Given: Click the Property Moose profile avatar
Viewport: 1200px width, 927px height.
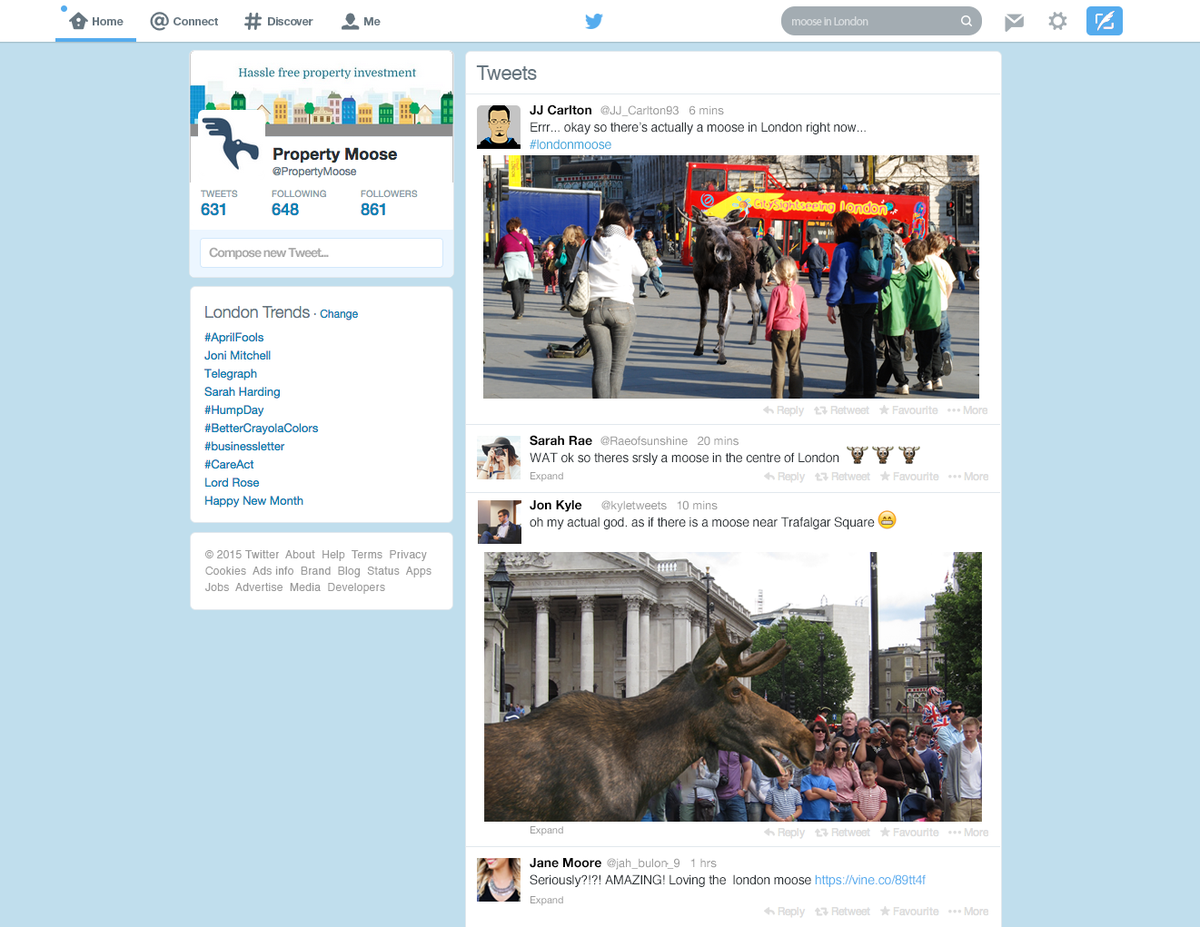Looking at the screenshot, I should coord(229,144).
